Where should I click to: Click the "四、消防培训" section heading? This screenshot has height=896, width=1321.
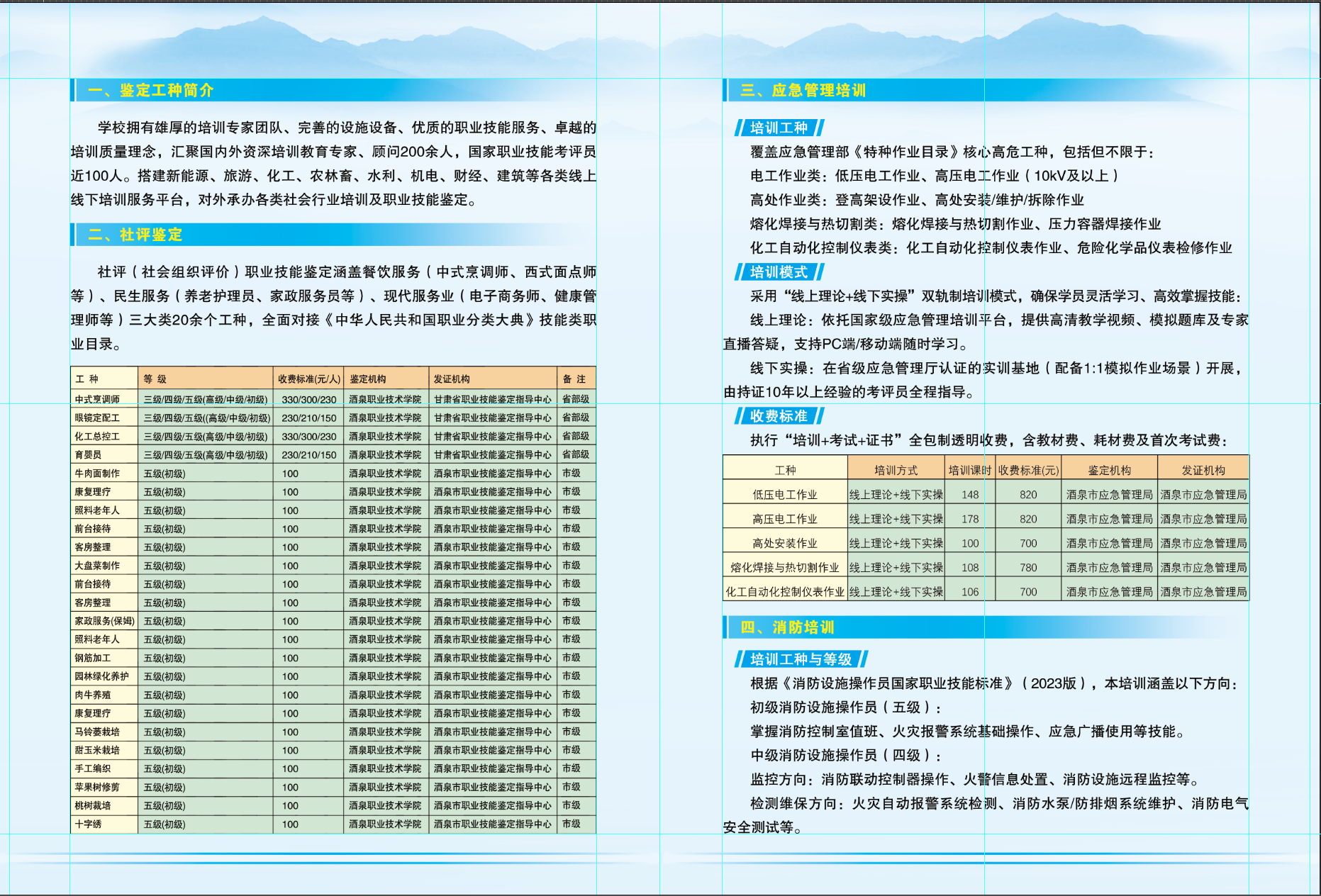point(787,627)
